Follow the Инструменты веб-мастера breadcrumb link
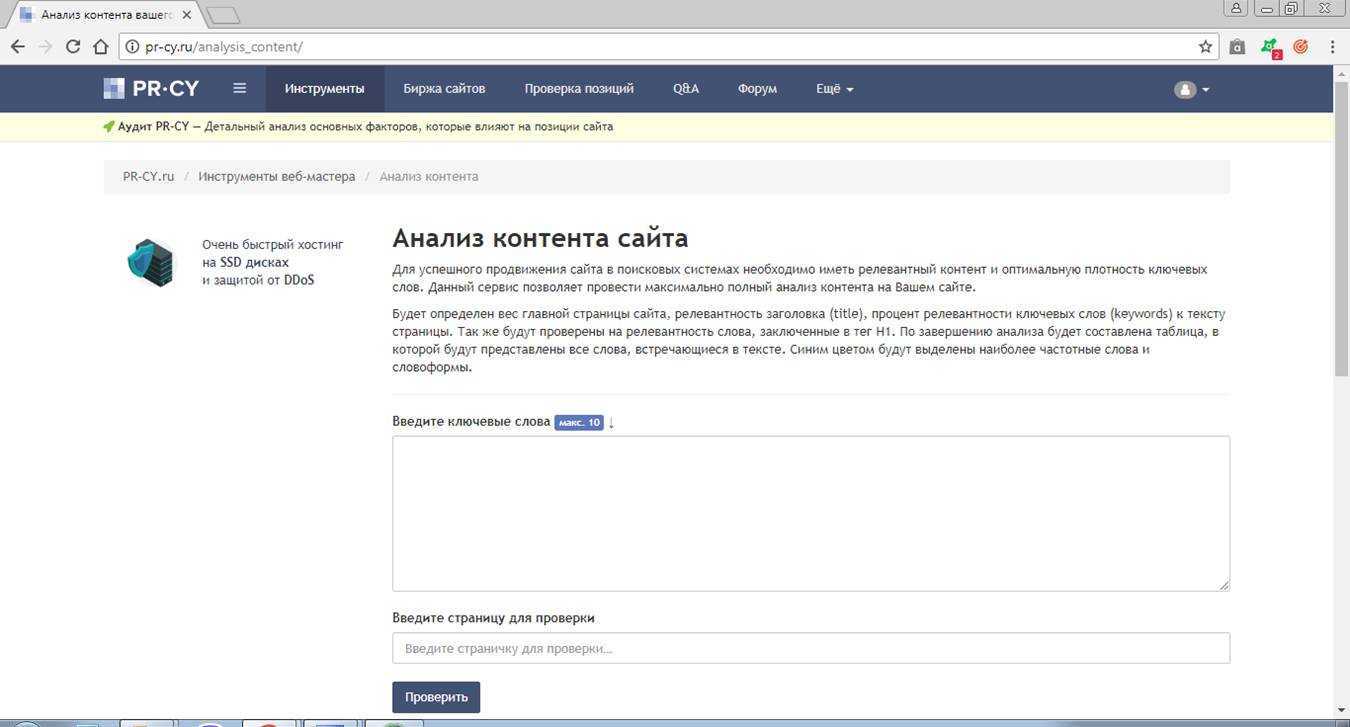This screenshot has height=727, width=1350. pyautogui.click(x=276, y=176)
